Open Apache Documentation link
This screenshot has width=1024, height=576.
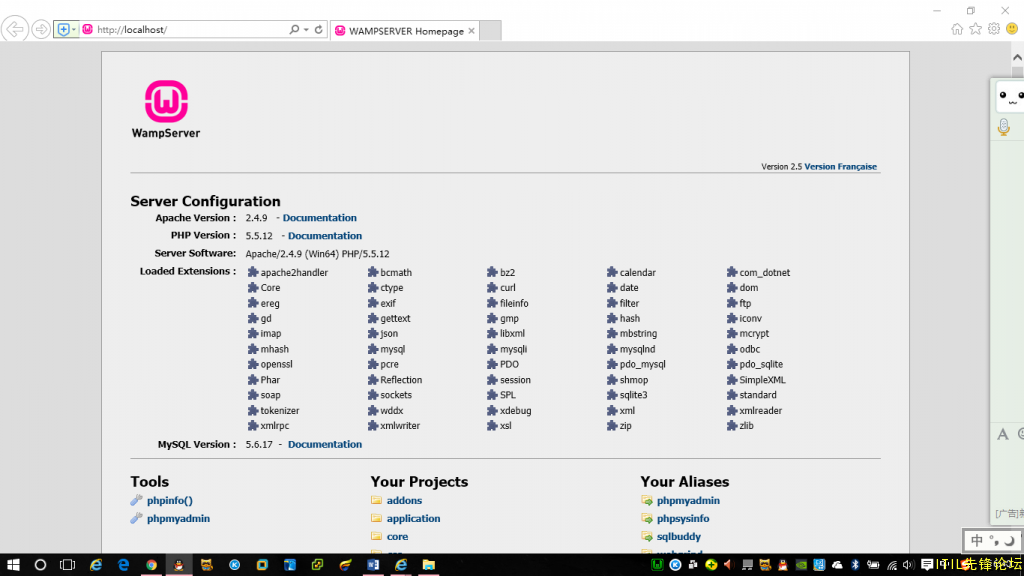click(x=319, y=217)
